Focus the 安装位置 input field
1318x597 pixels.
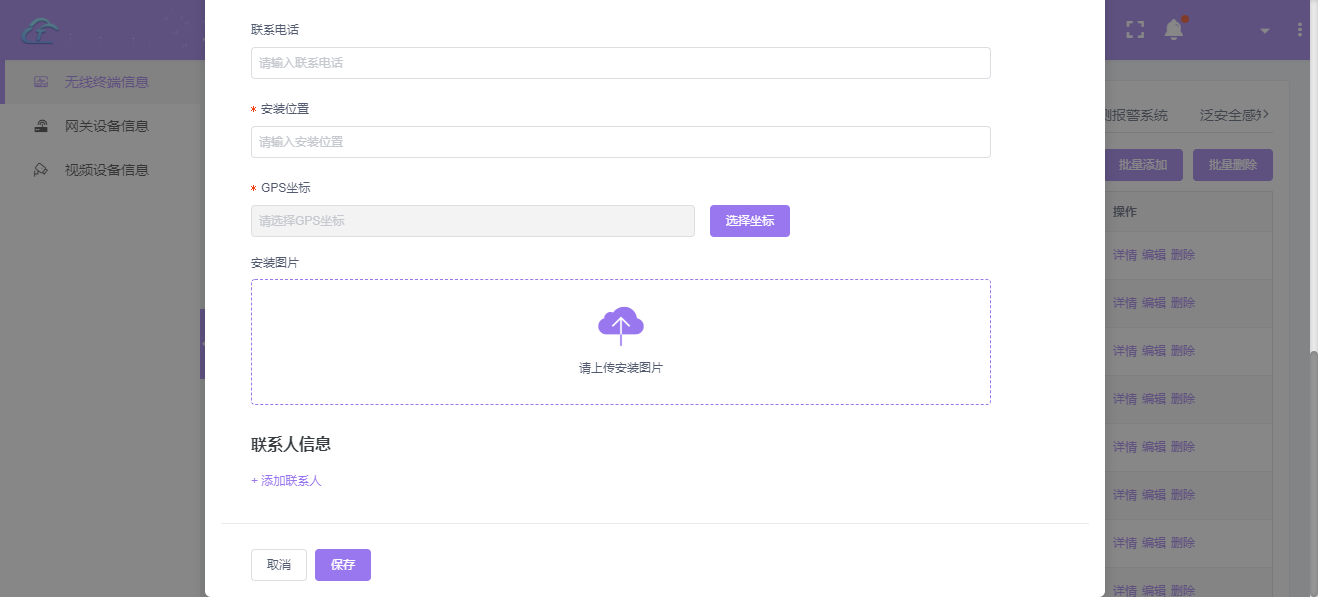click(x=620, y=142)
